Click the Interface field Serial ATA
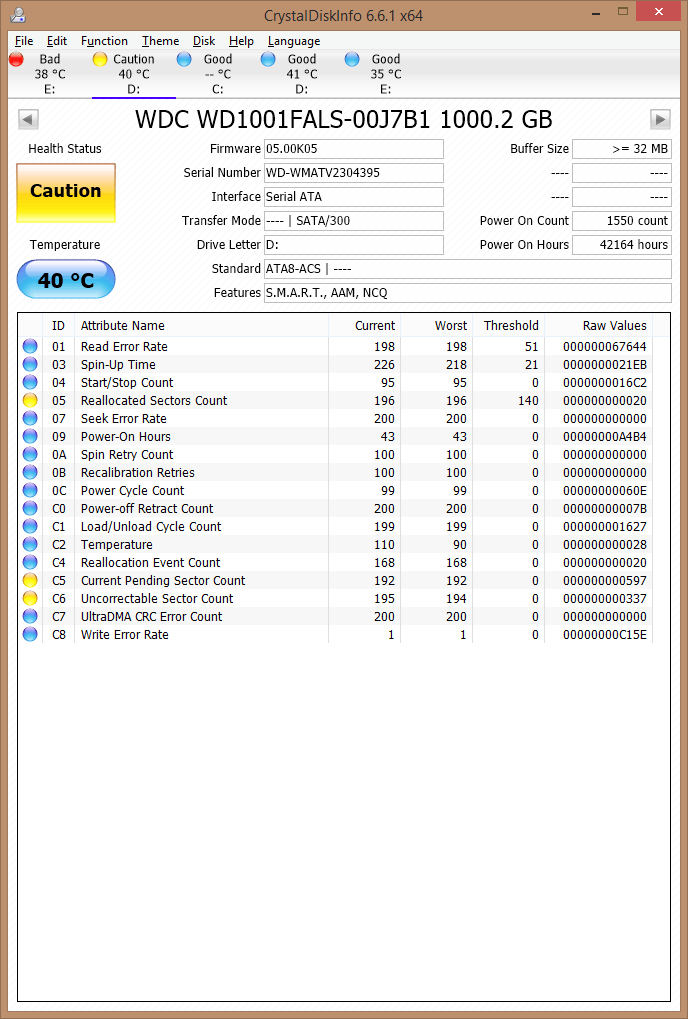 coord(353,197)
